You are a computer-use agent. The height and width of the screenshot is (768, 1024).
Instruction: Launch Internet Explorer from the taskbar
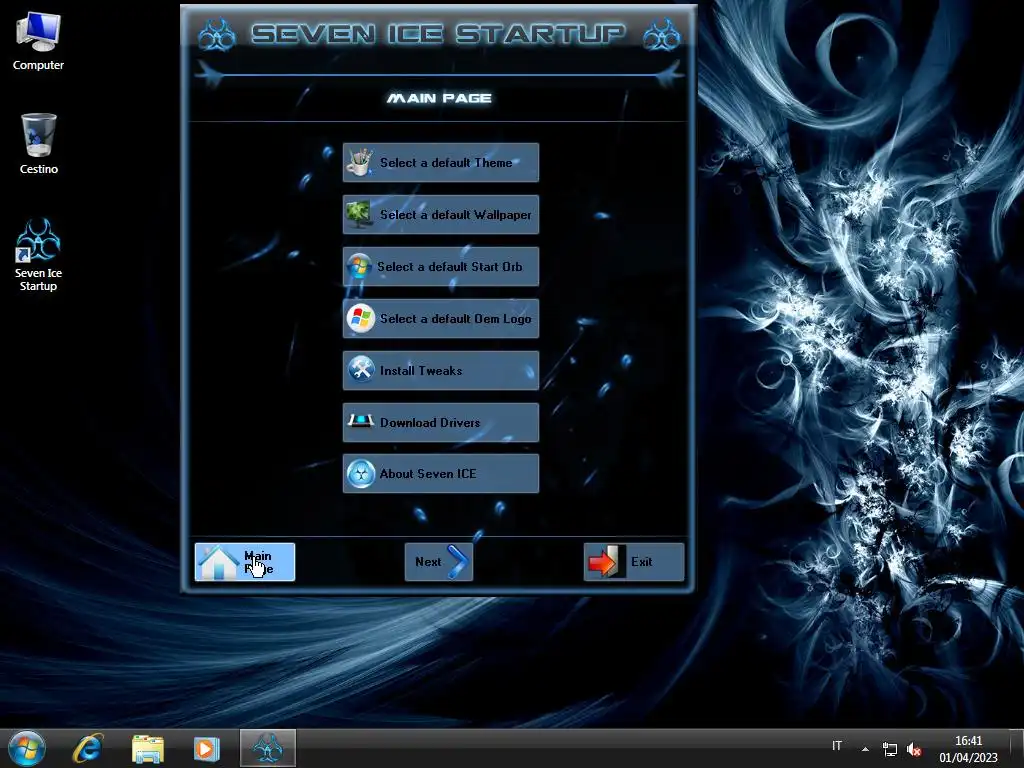pos(88,748)
